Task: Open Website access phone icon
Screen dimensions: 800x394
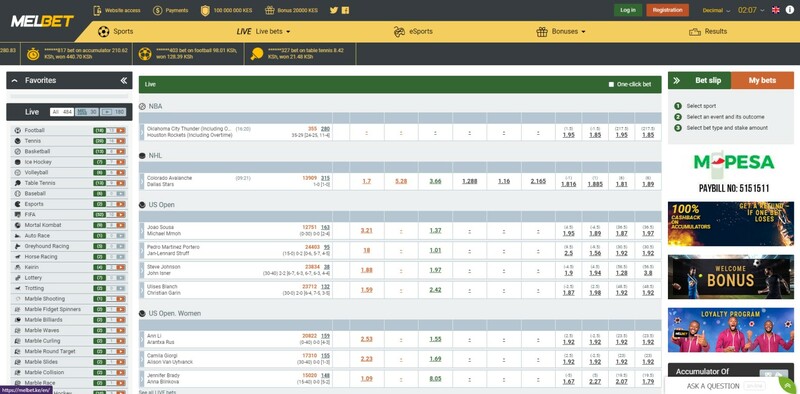Action: (x=97, y=10)
